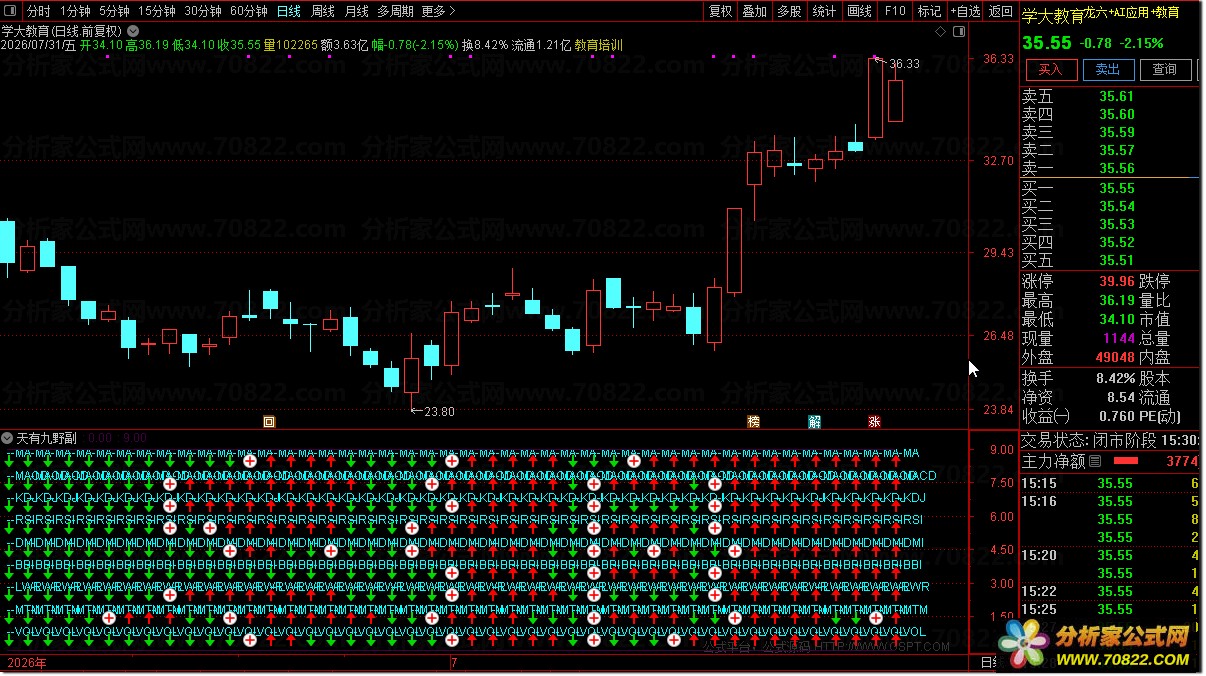Click the 买一 price 35.55

1117,188
